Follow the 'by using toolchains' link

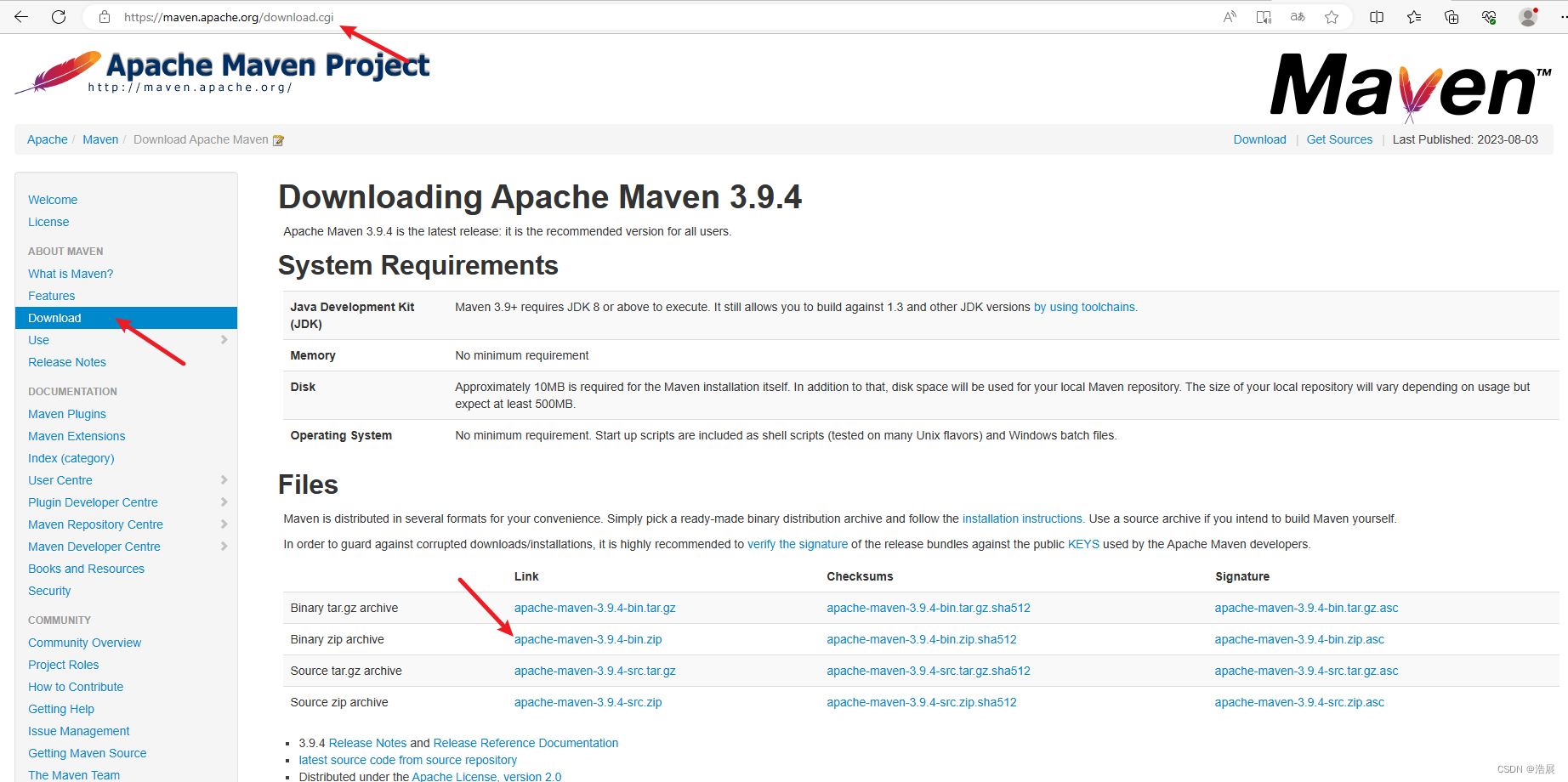pyautogui.click(x=1084, y=307)
